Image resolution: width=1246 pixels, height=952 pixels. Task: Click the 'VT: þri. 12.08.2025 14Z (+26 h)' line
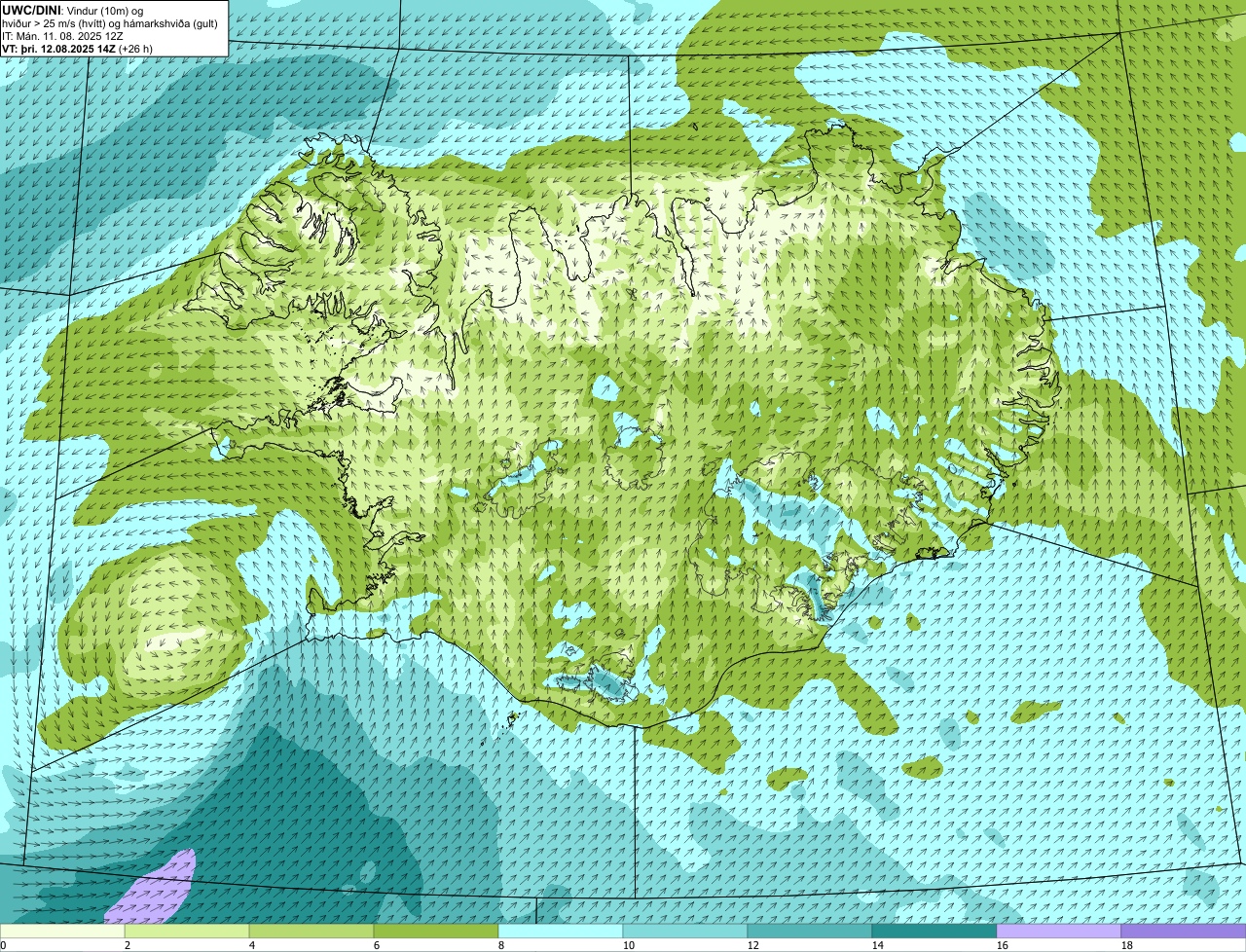coord(78,48)
